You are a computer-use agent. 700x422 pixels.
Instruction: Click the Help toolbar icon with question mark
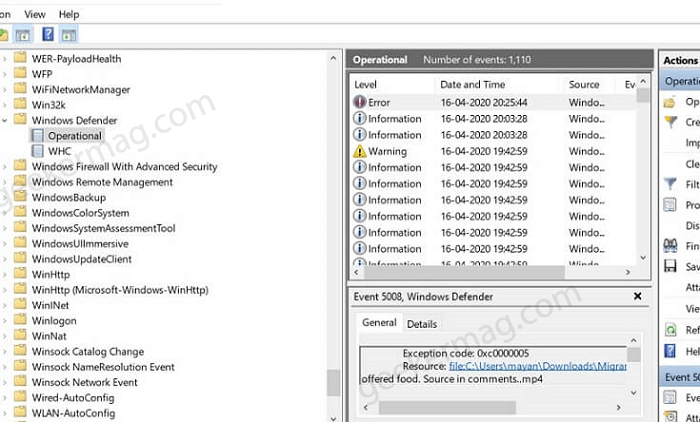(48, 34)
